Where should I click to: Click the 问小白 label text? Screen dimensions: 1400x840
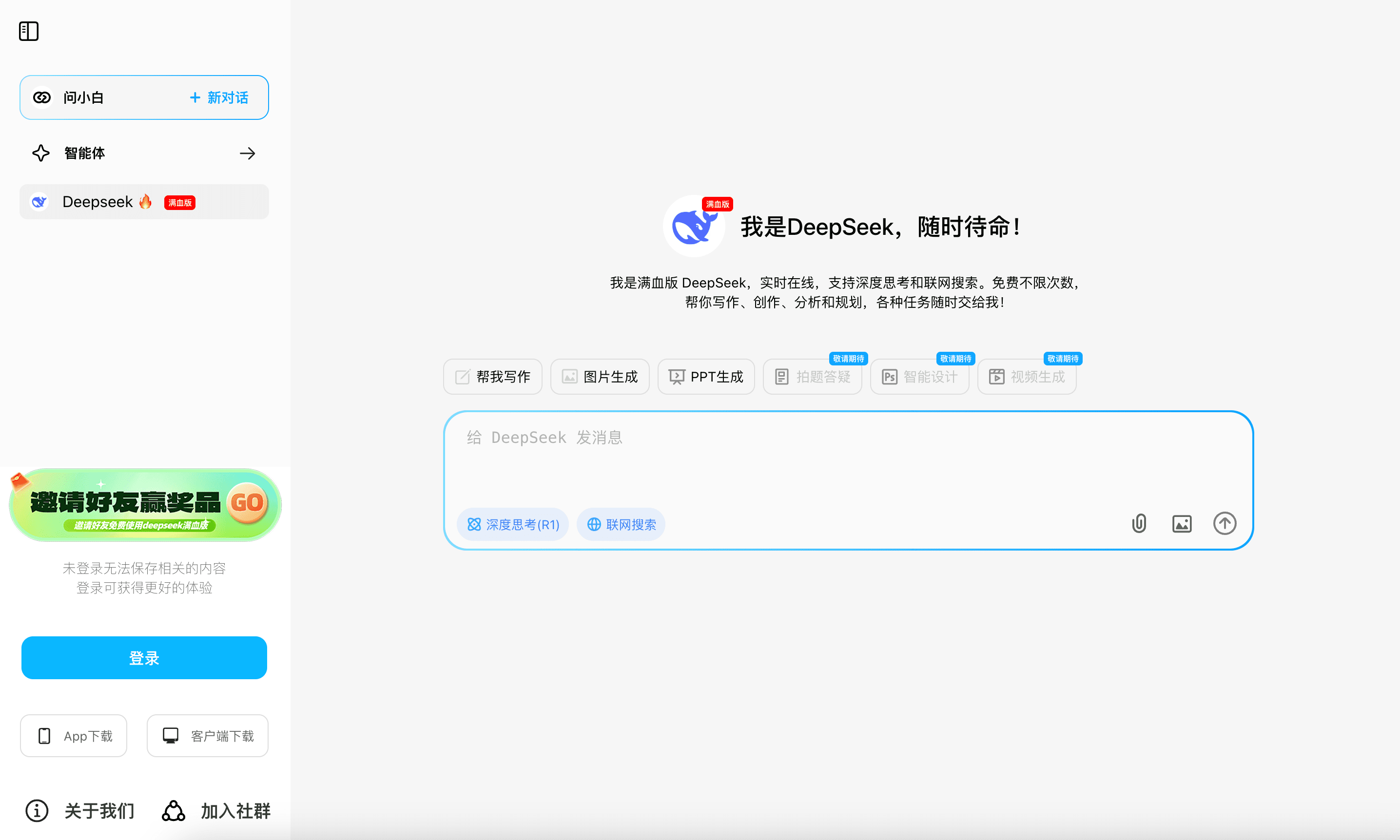click(83, 97)
